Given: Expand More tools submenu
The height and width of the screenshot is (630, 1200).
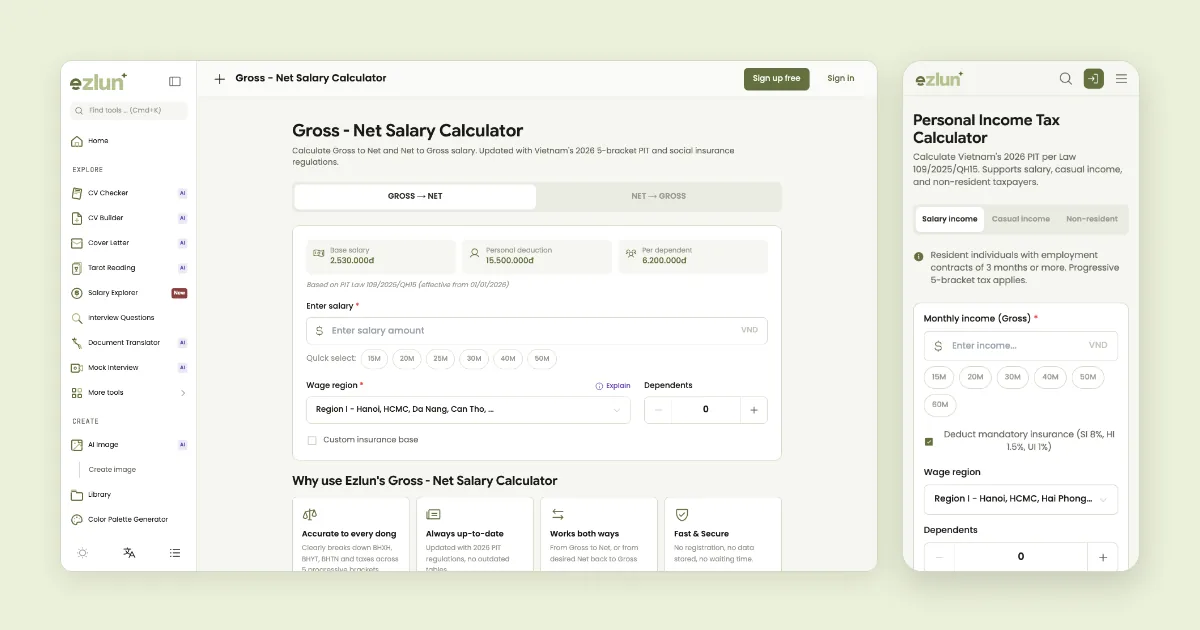Looking at the screenshot, I should 129,393.
